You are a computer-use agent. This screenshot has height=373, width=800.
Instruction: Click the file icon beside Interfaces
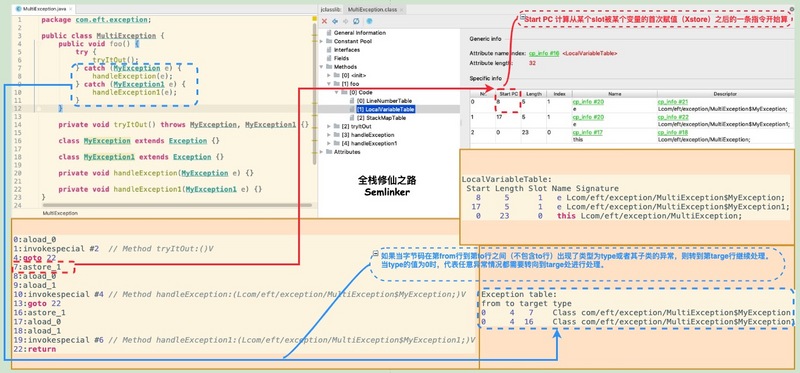tap(329, 50)
